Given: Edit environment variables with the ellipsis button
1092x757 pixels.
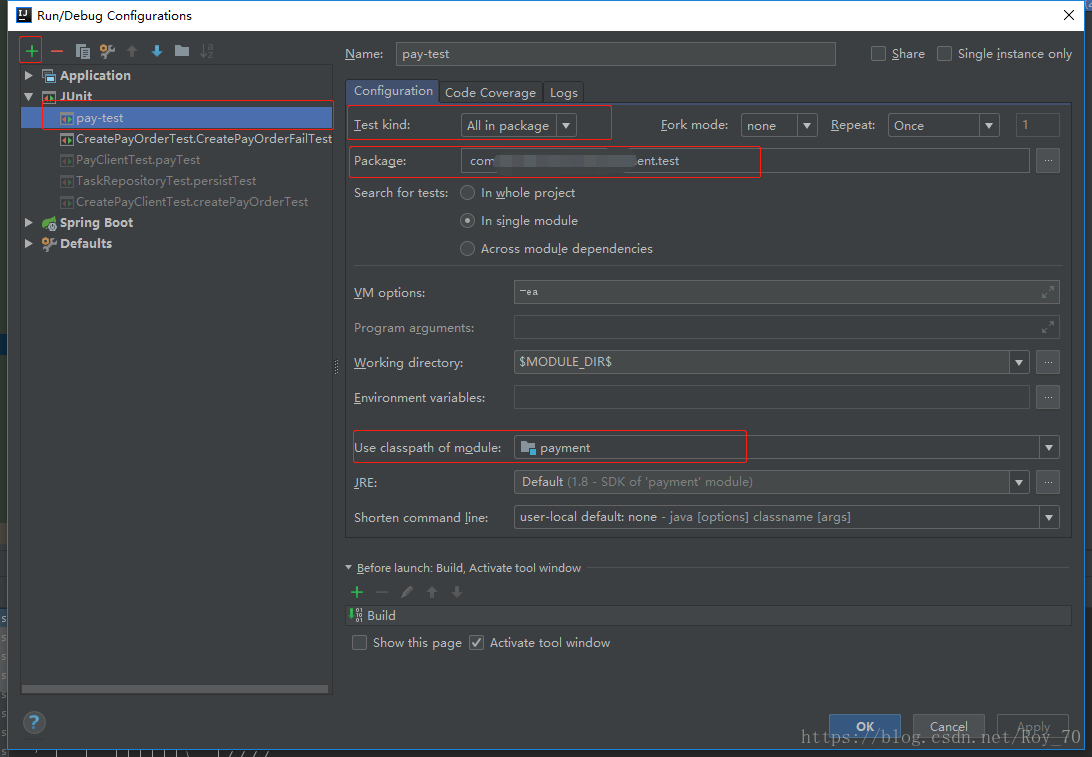Looking at the screenshot, I should [x=1048, y=397].
